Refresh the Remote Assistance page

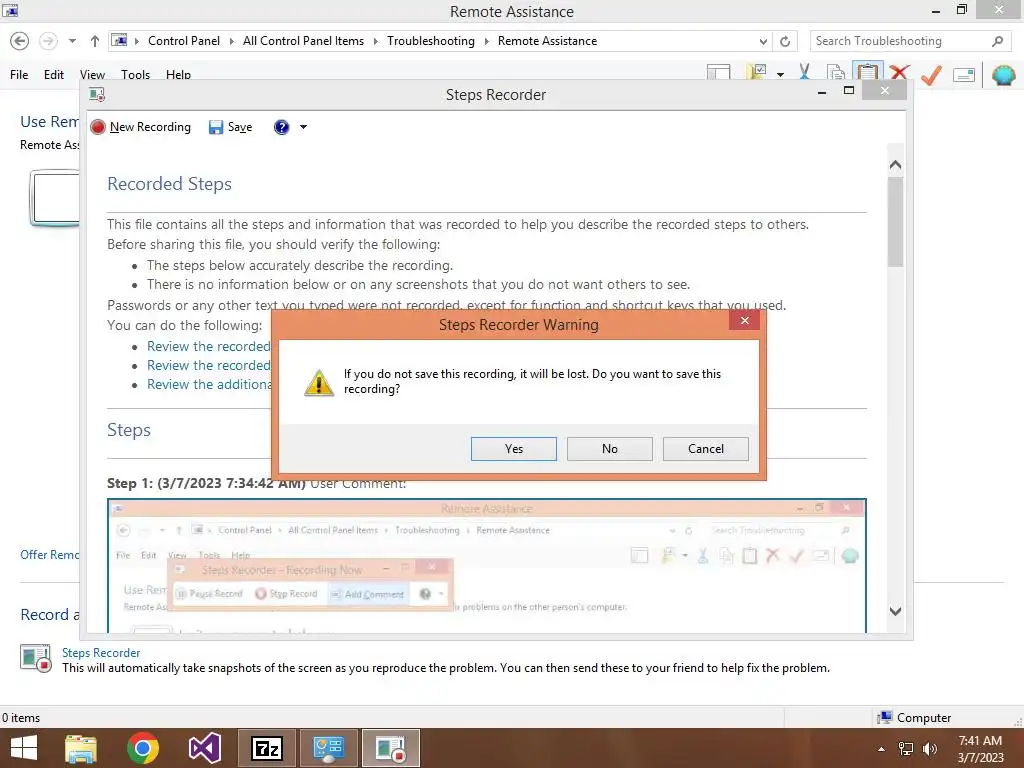coord(785,41)
